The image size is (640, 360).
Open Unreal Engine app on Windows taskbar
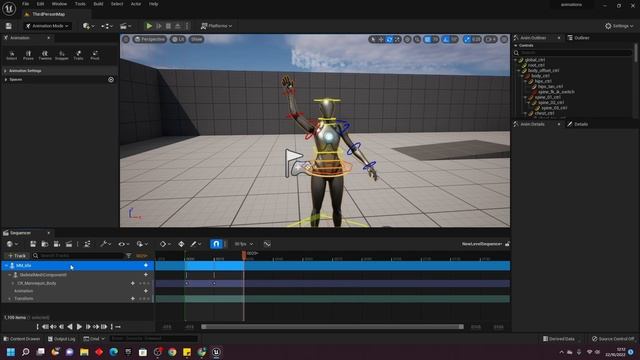(x=216, y=352)
